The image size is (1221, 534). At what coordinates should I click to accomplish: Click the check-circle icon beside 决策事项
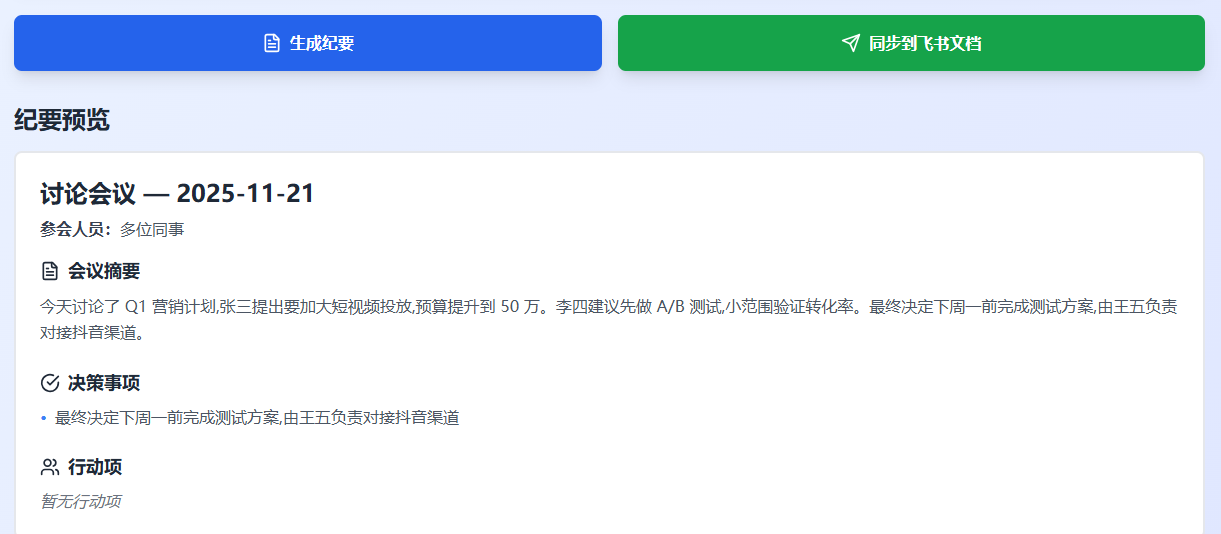coord(50,383)
